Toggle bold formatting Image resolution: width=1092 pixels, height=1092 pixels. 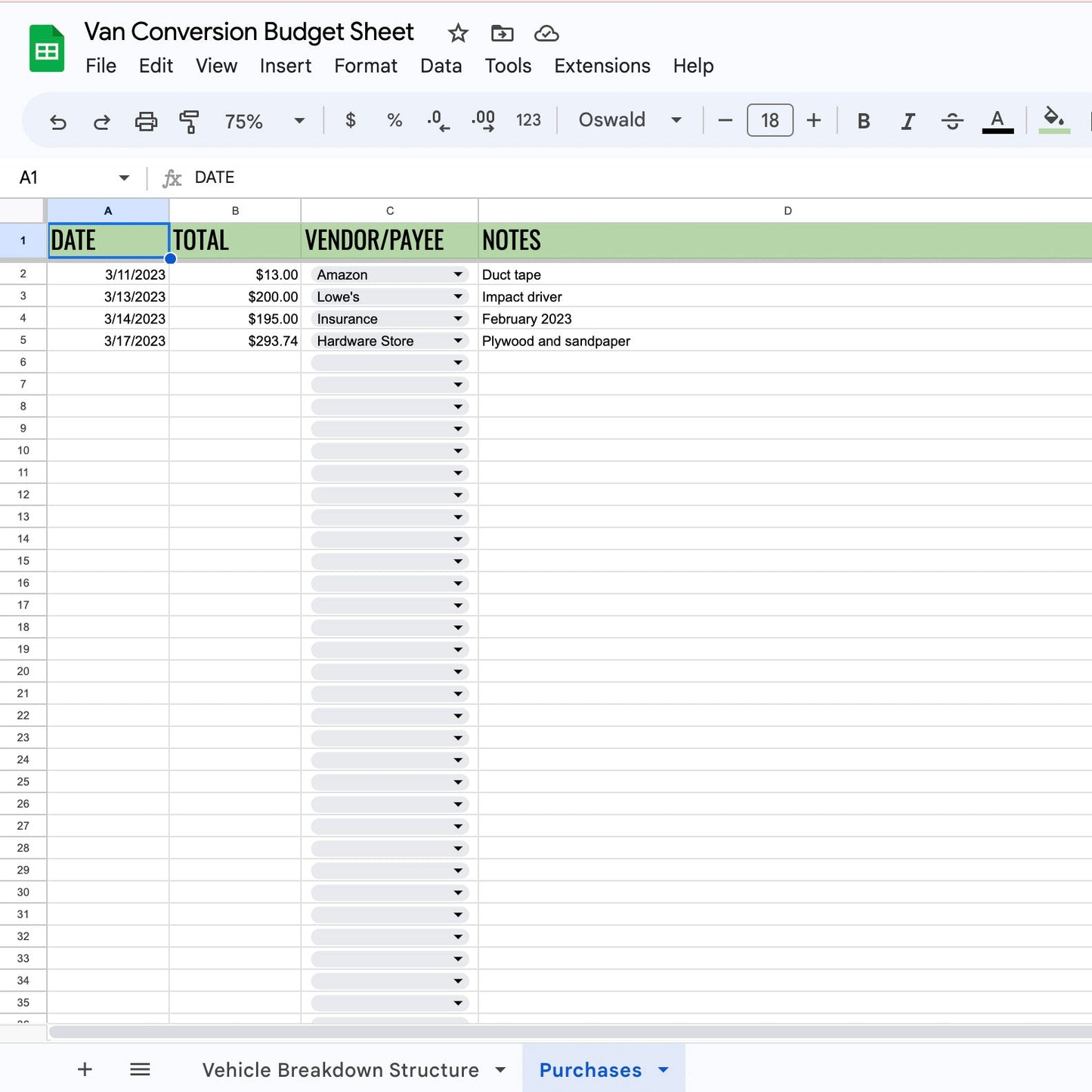(863, 121)
